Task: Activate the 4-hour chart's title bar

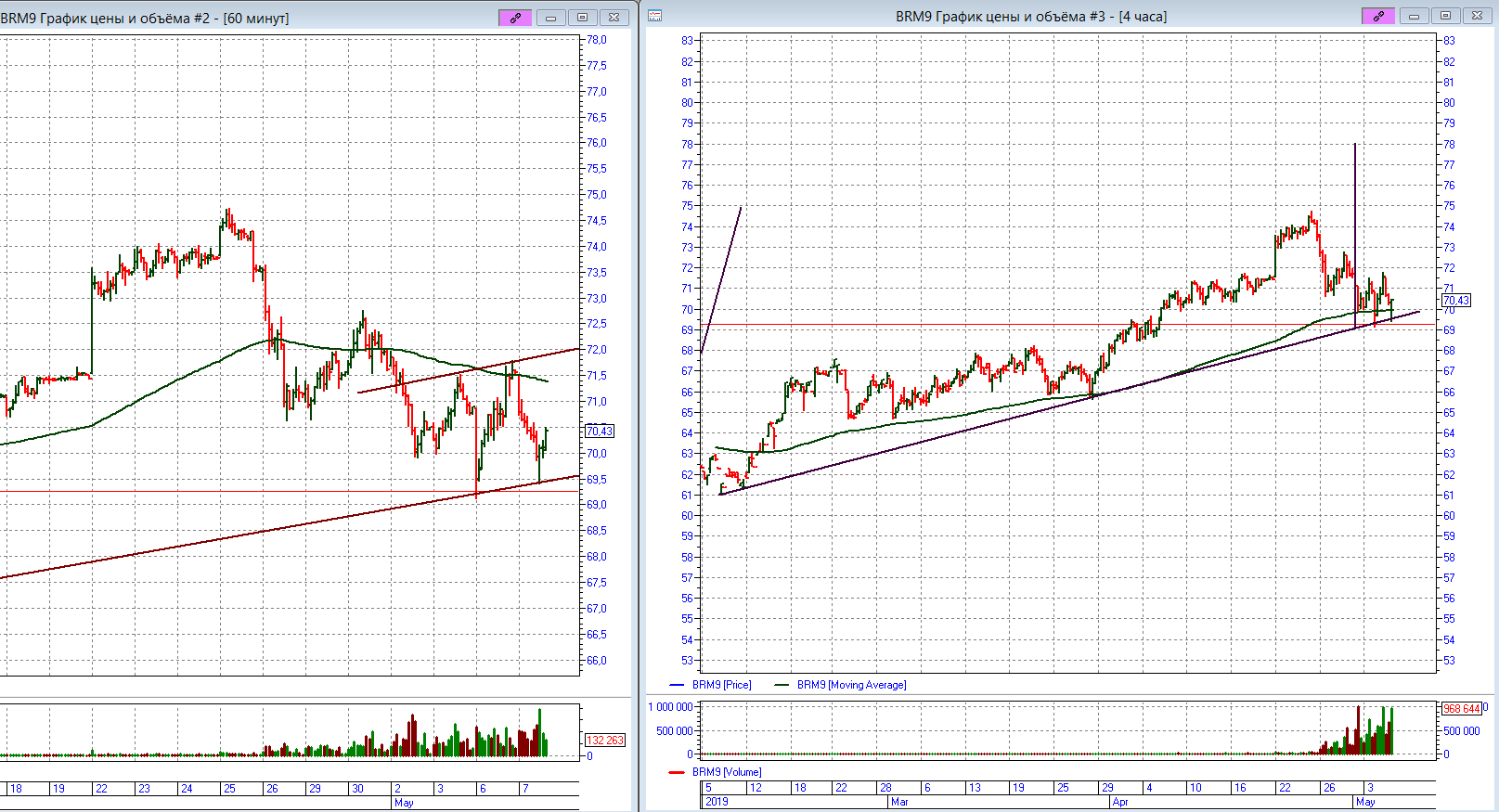Action: point(1030,17)
